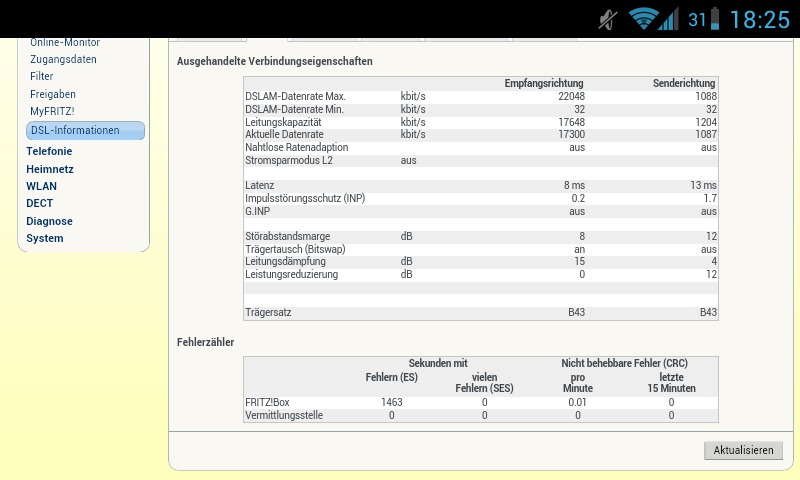Click the Störabstandsmarge row label
Screen dimensions: 800x480
(287, 236)
